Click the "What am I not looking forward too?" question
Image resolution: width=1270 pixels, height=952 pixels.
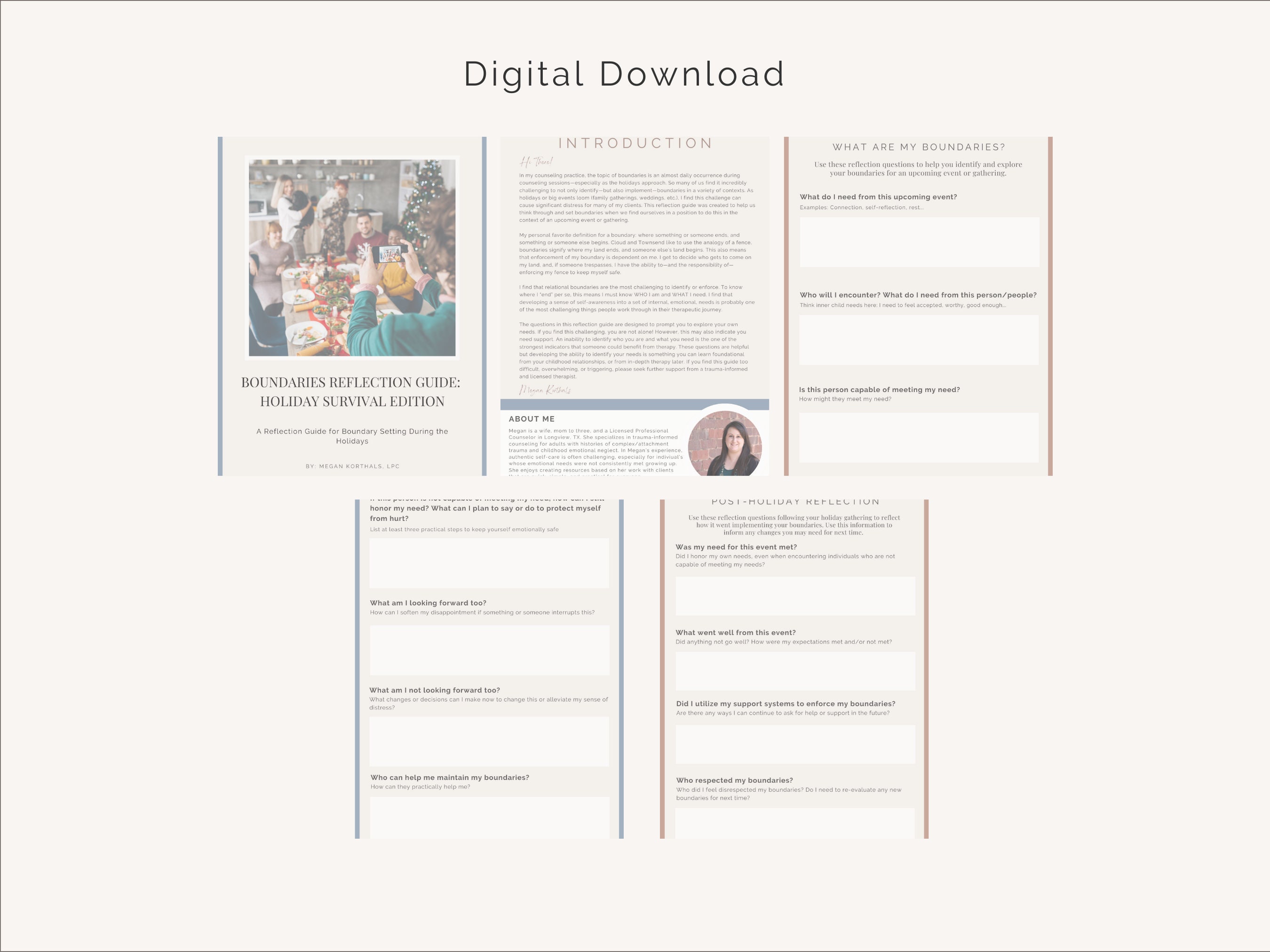pos(435,690)
